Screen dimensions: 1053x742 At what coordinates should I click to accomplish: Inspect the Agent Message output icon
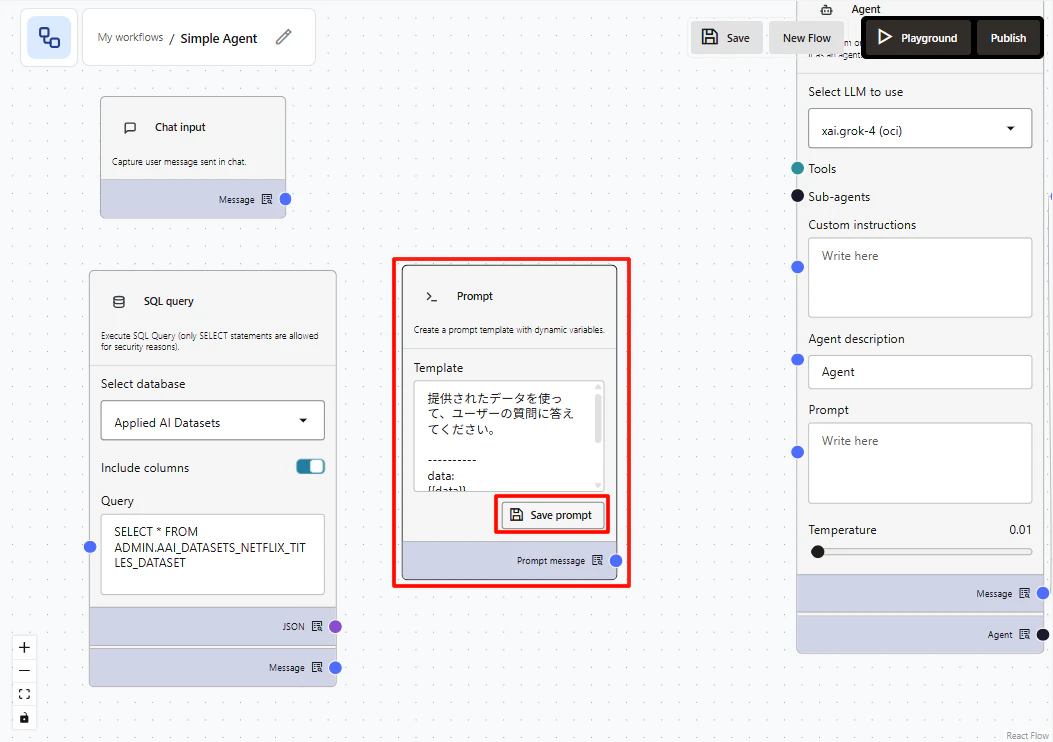pyautogui.click(x=1024, y=594)
